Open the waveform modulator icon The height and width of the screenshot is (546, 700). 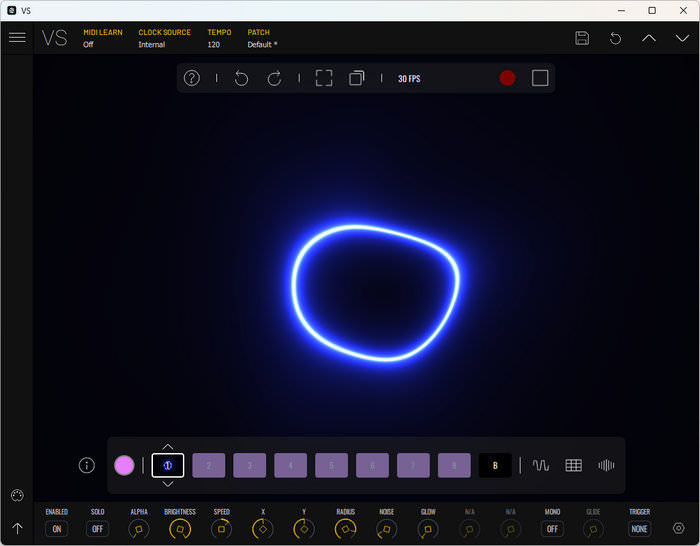tap(541, 465)
